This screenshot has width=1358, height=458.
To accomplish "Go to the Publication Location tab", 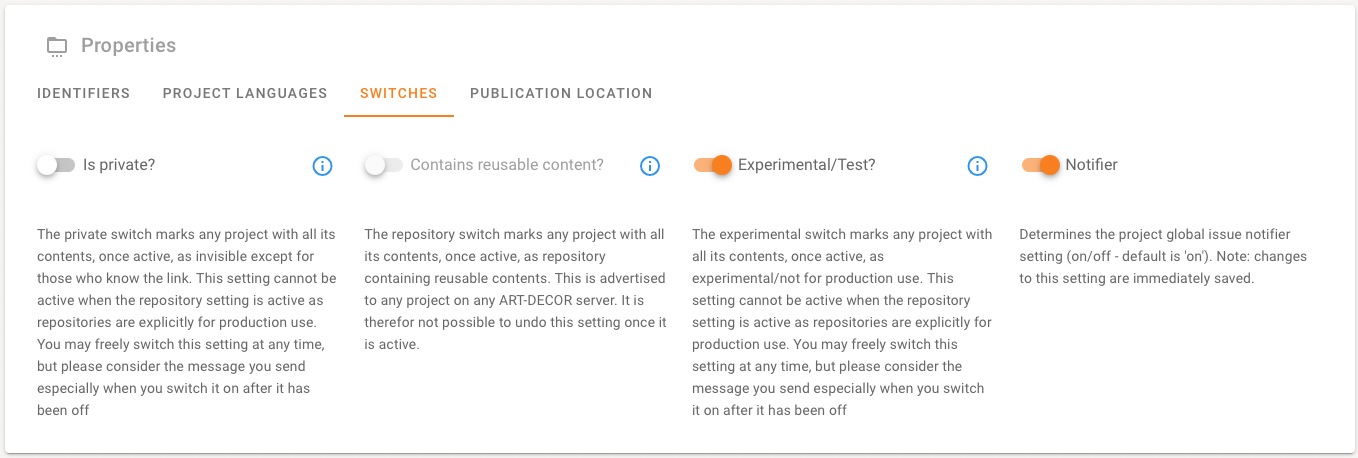I will pyautogui.click(x=561, y=93).
